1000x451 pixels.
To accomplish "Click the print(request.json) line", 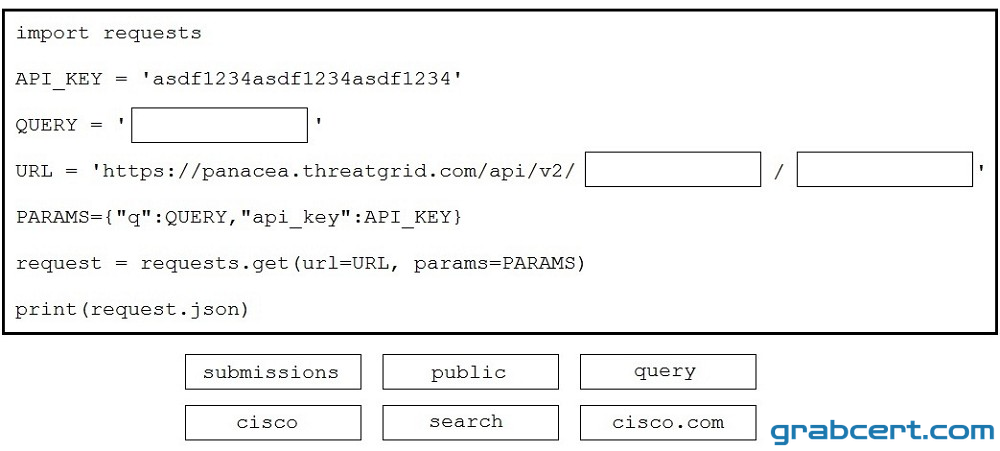I will 131,310.
